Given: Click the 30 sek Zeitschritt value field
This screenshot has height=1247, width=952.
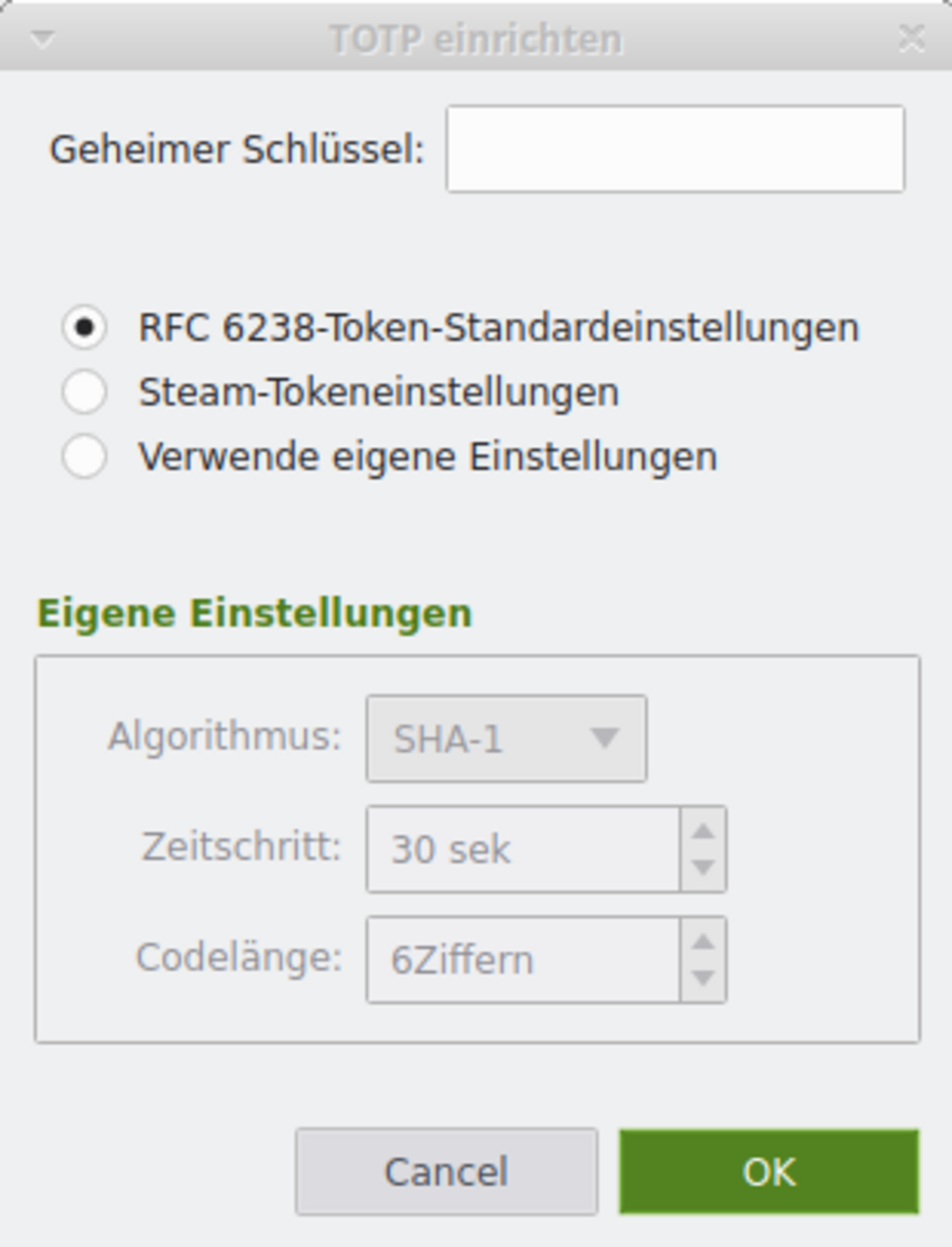Looking at the screenshot, I should [x=522, y=850].
